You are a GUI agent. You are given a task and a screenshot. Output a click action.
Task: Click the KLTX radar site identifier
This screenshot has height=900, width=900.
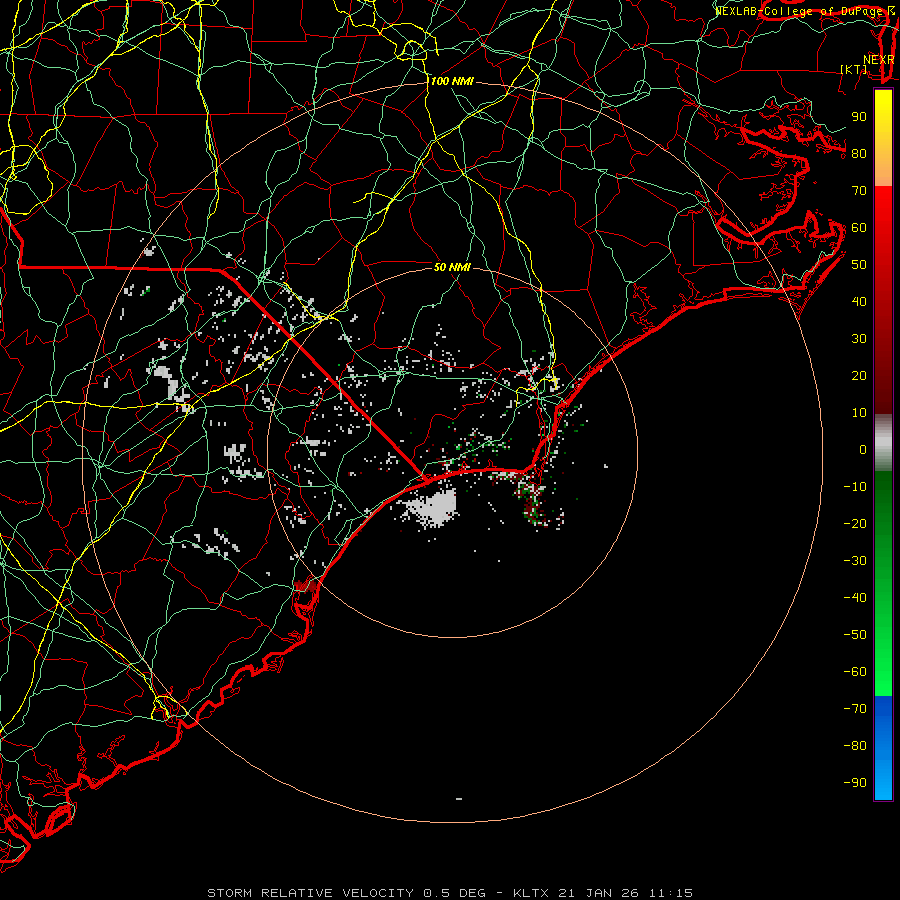pyautogui.click(x=531, y=893)
